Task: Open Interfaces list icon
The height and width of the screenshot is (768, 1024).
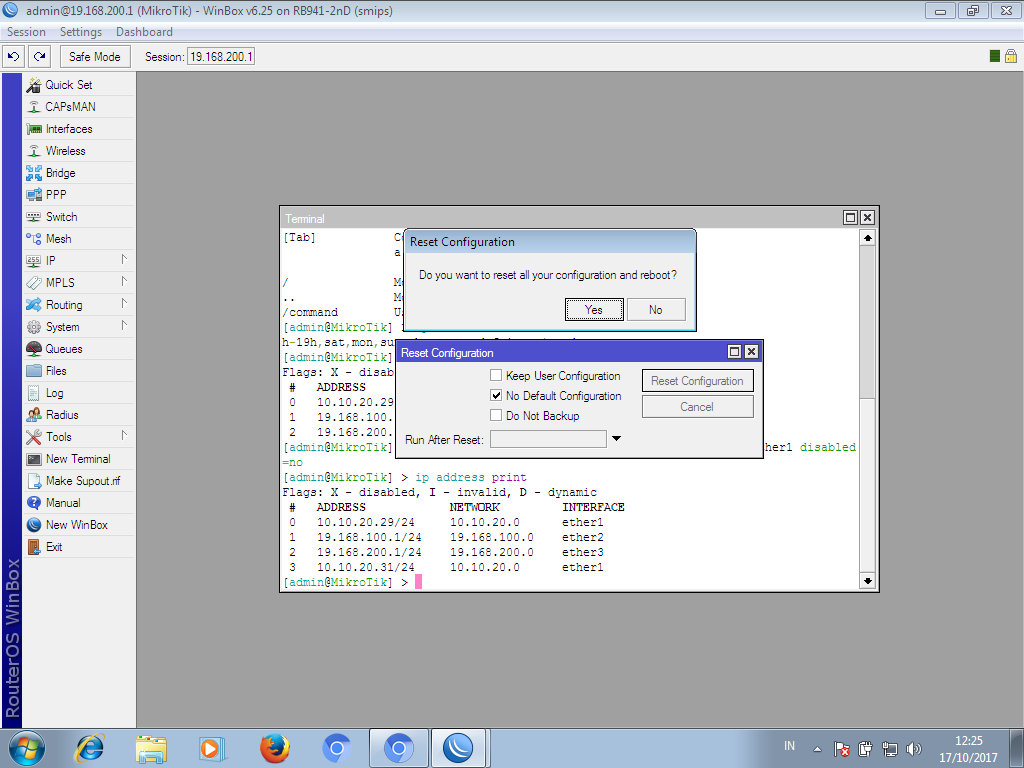Action: click(33, 129)
